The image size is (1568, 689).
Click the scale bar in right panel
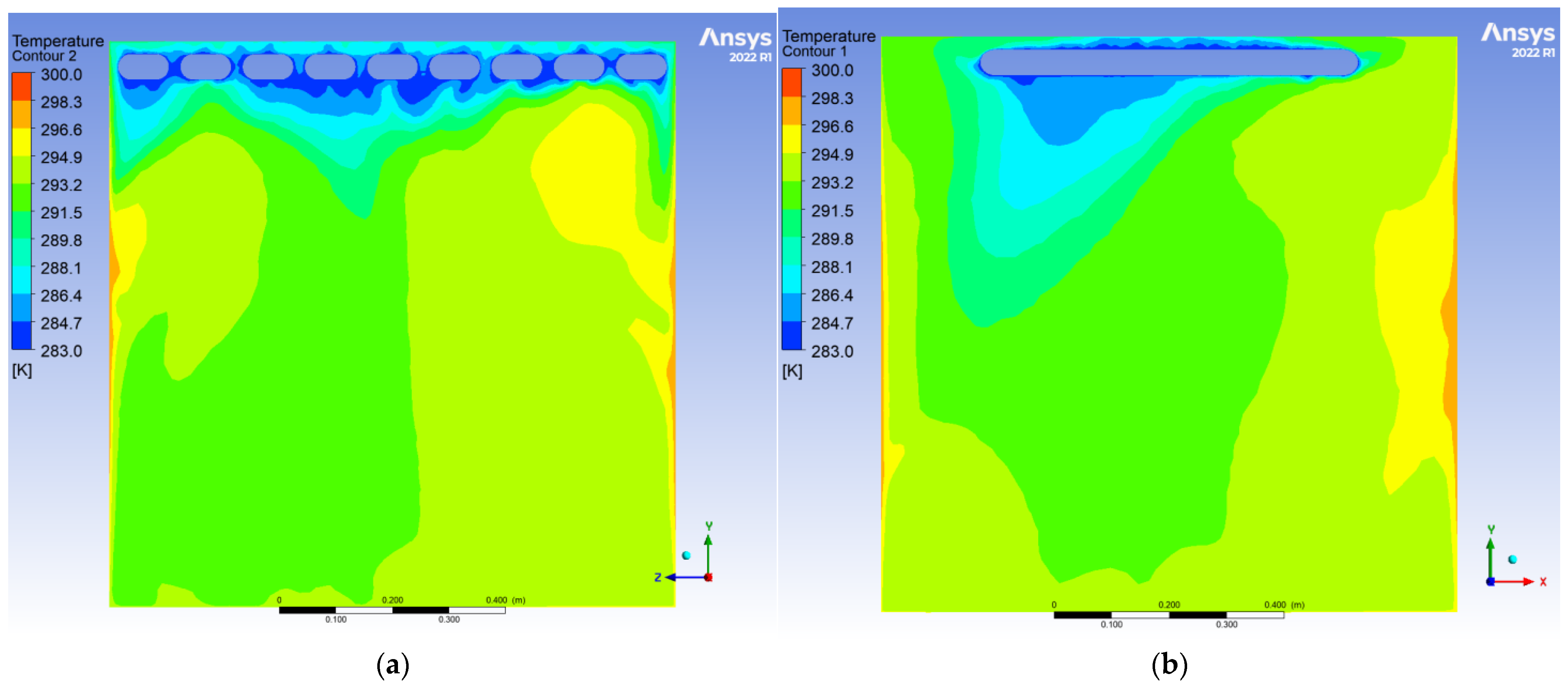pyautogui.click(x=1168, y=614)
